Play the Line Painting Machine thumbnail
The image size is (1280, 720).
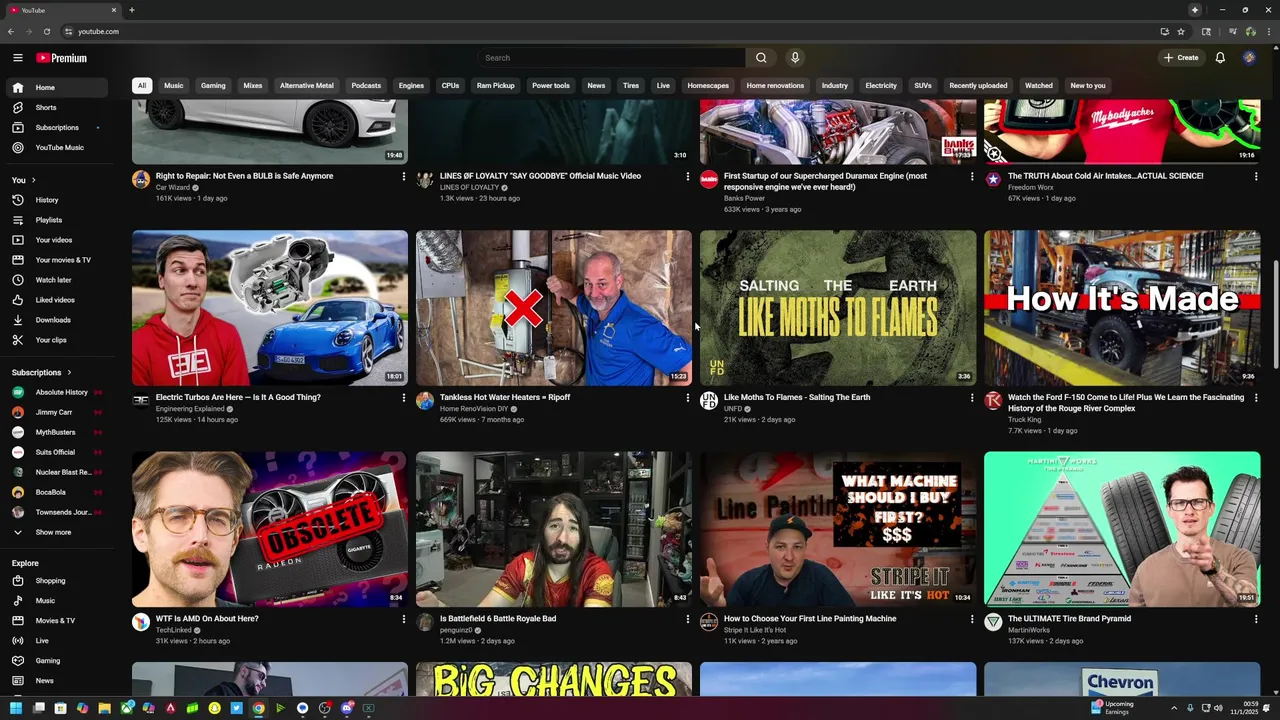tap(838, 529)
